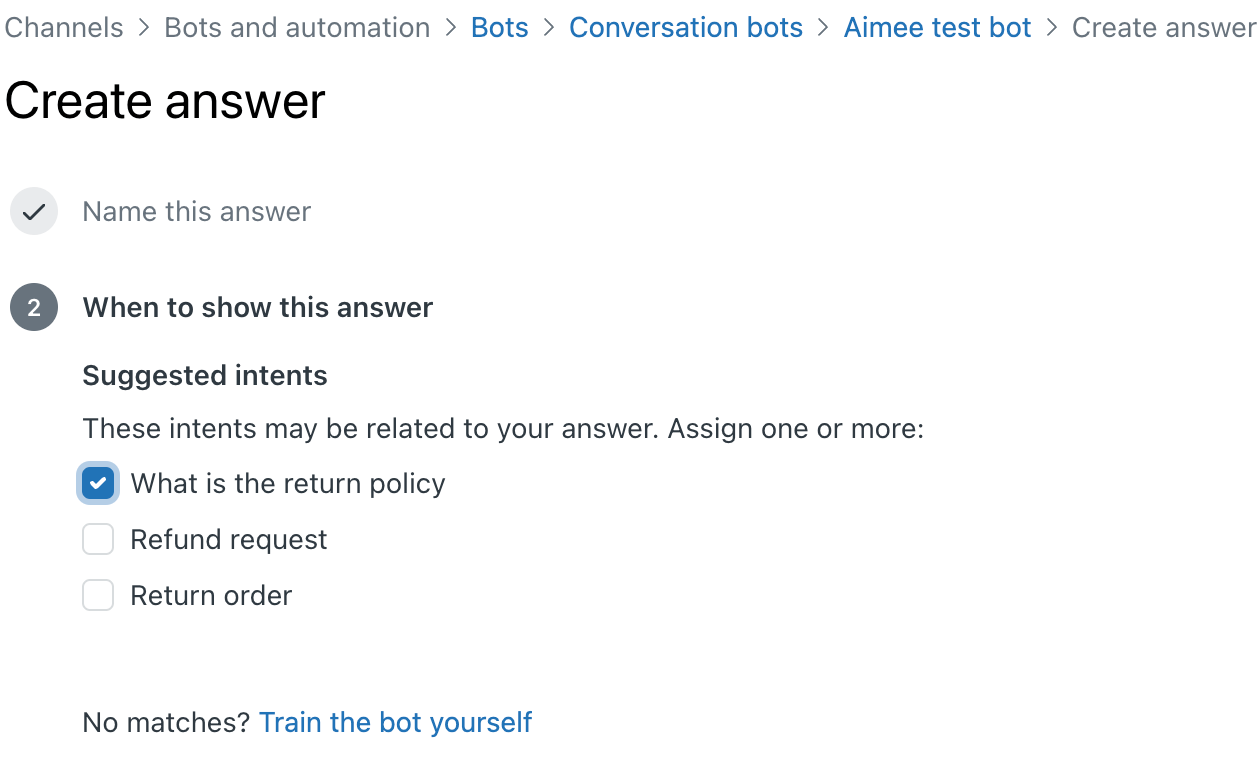This screenshot has width=1258, height=768.
Task: Click the completed checkmark for step one
Action: click(33, 211)
